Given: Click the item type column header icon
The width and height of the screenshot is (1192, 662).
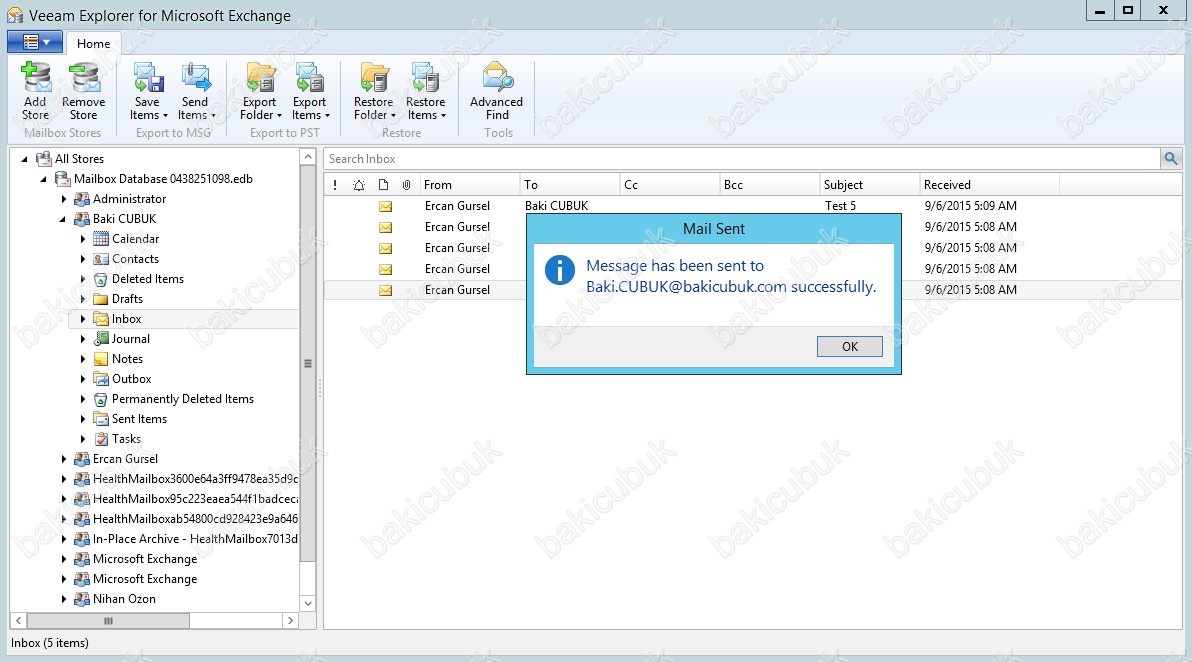Looking at the screenshot, I should [383, 185].
